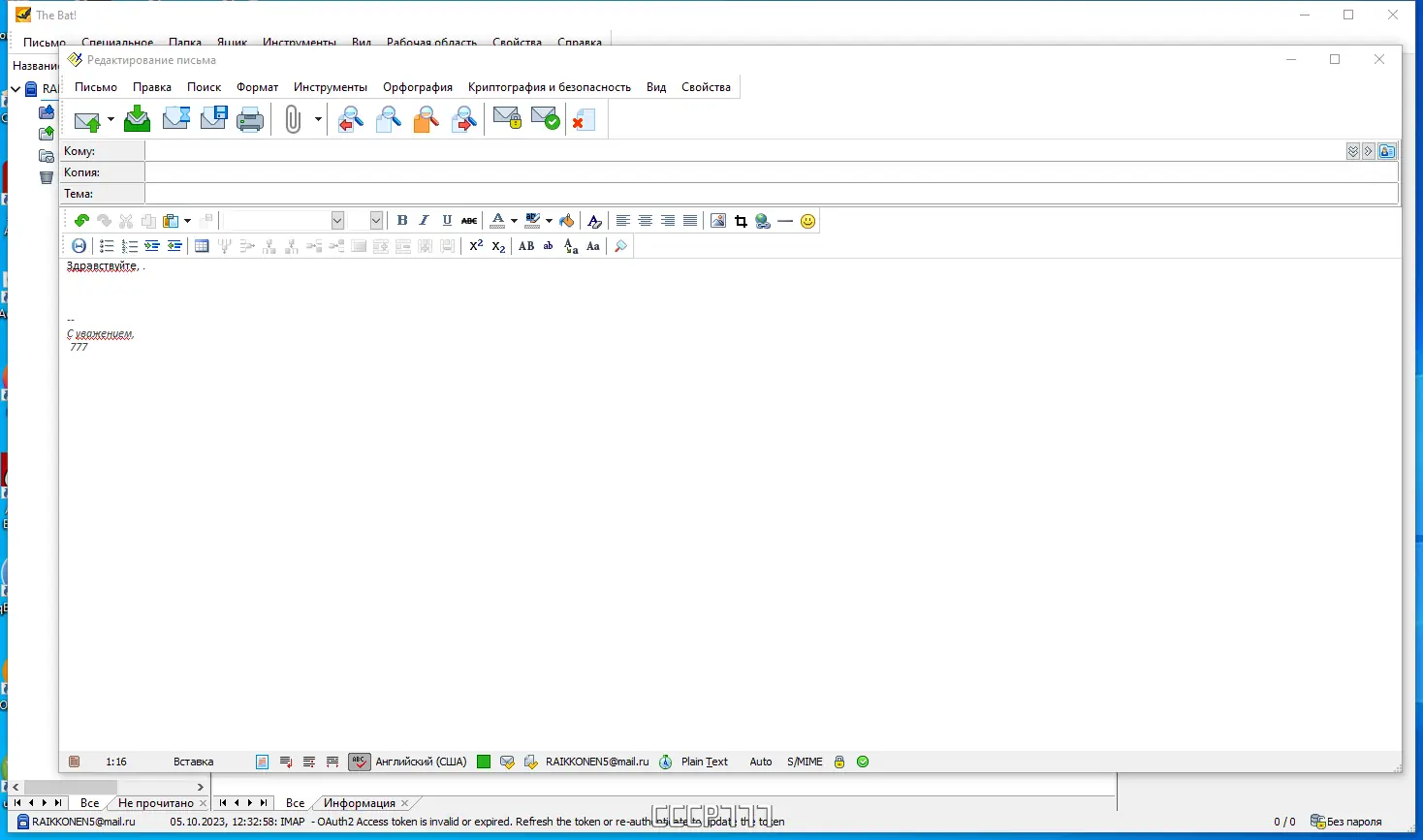Insert a horizontal line

tap(785, 221)
